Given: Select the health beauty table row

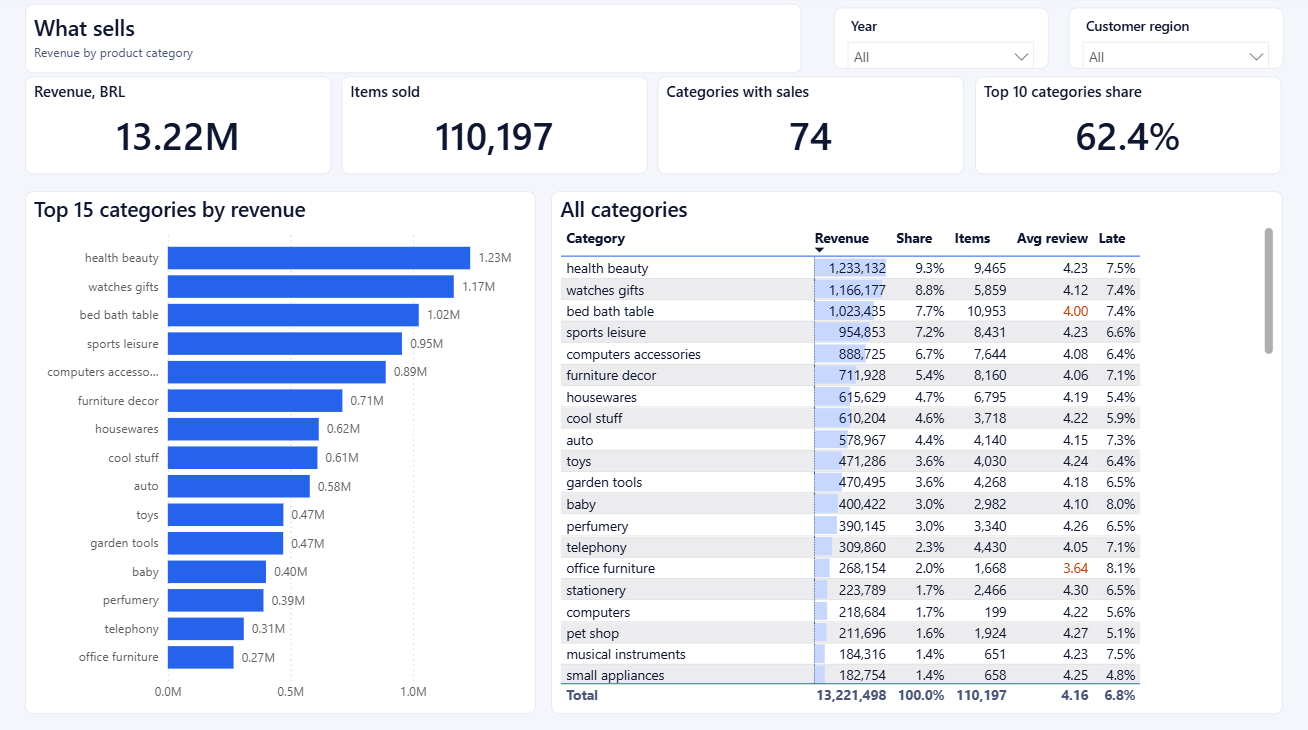Looking at the screenshot, I should (850, 268).
